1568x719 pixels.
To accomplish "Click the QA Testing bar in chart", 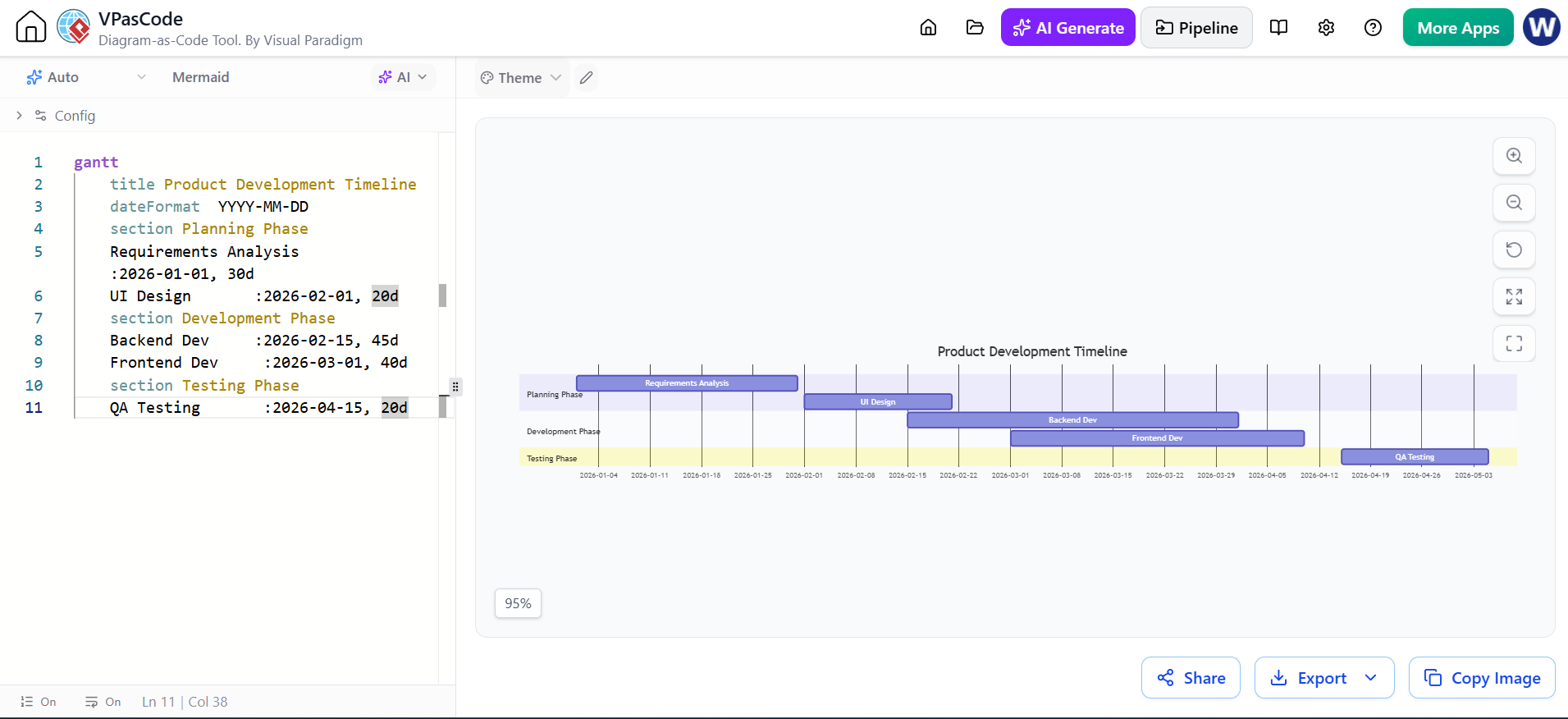I will point(1415,457).
